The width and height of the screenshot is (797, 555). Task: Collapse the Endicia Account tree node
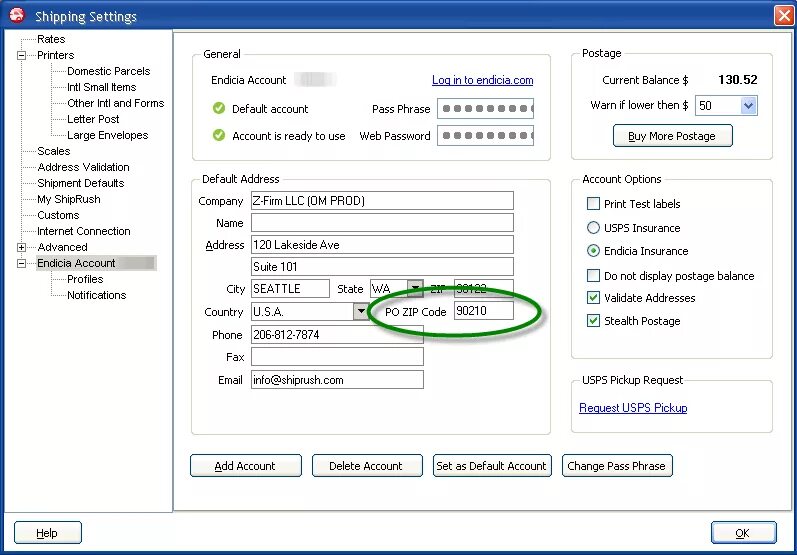tap(21, 263)
